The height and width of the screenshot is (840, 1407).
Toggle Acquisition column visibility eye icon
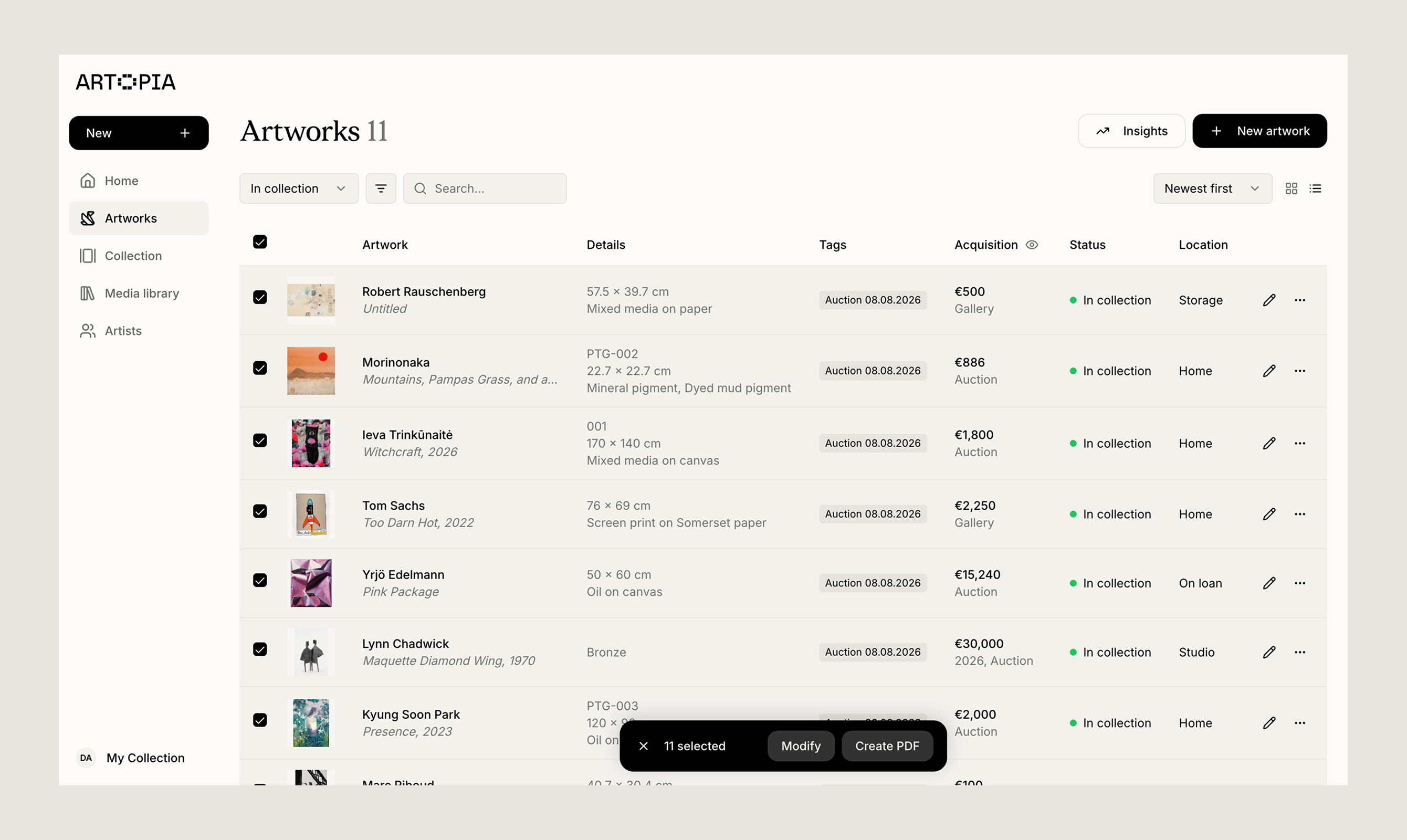1032,245
